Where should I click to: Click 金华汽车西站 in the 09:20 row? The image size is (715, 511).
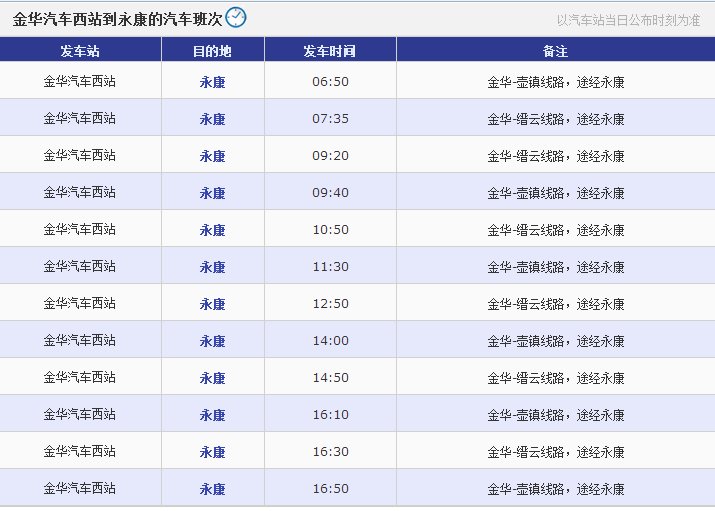point(80,155)
